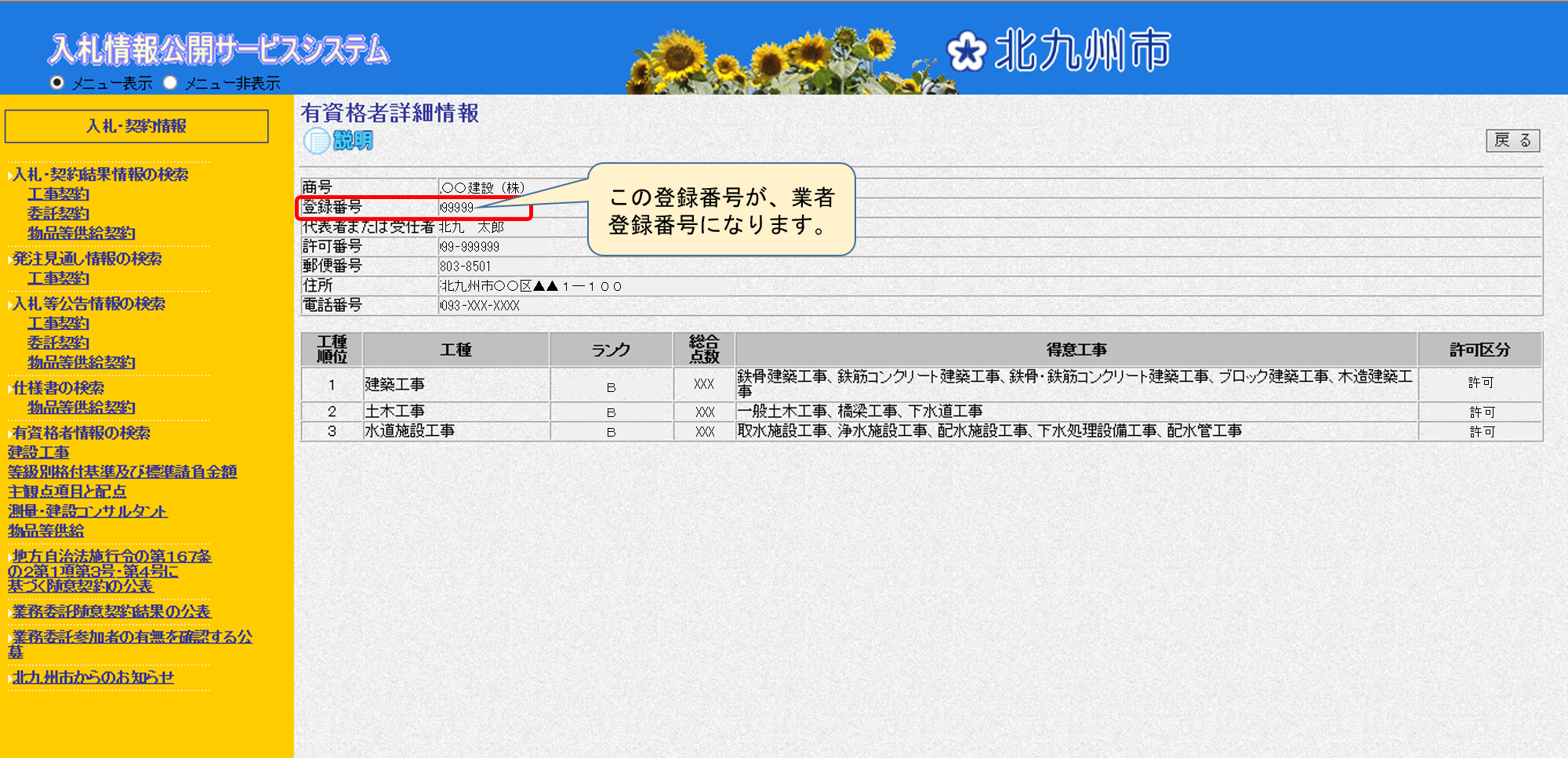1568x758 pixels.
Task: Click the 説明 help icon
Action: click(338, 141)
